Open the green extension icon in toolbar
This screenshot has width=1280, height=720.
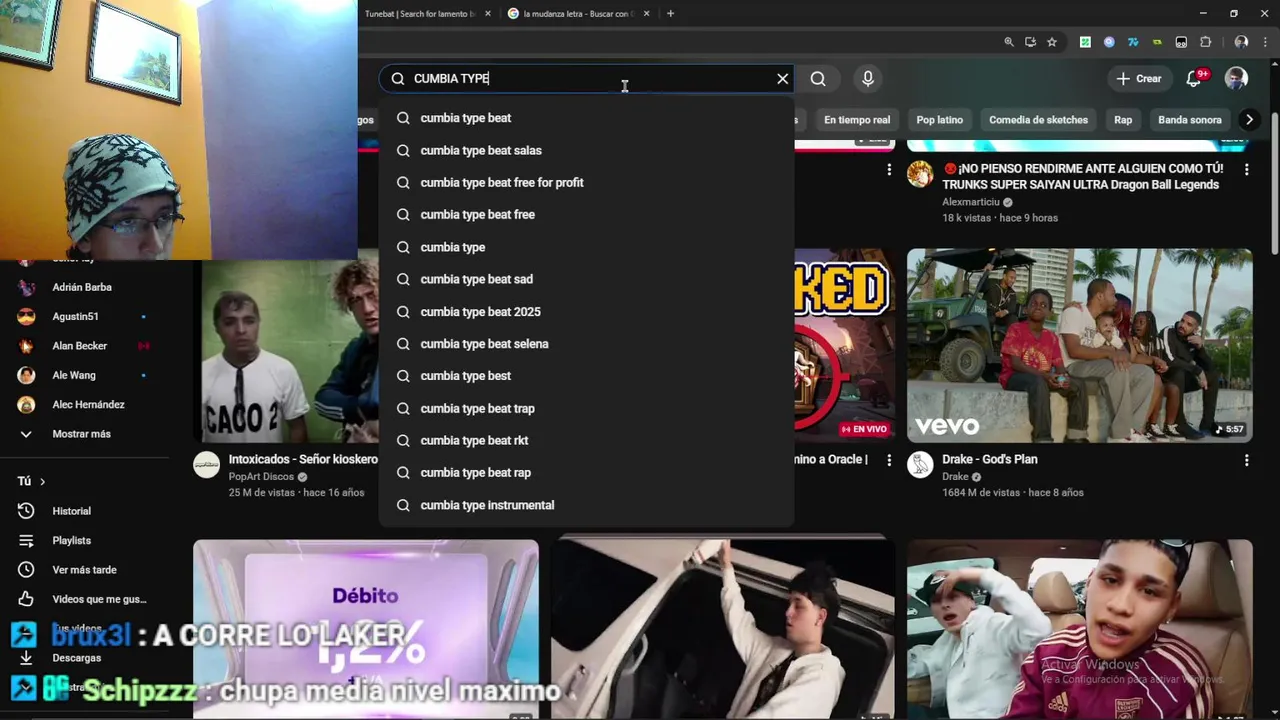pyautogui.click(x=1085, y=42)
